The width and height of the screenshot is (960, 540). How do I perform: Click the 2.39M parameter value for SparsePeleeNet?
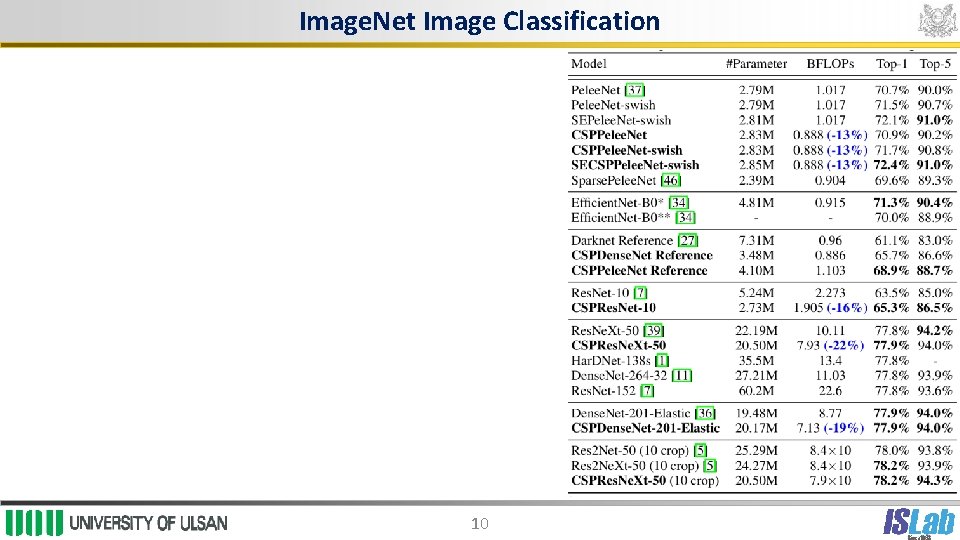pos(756,181)
